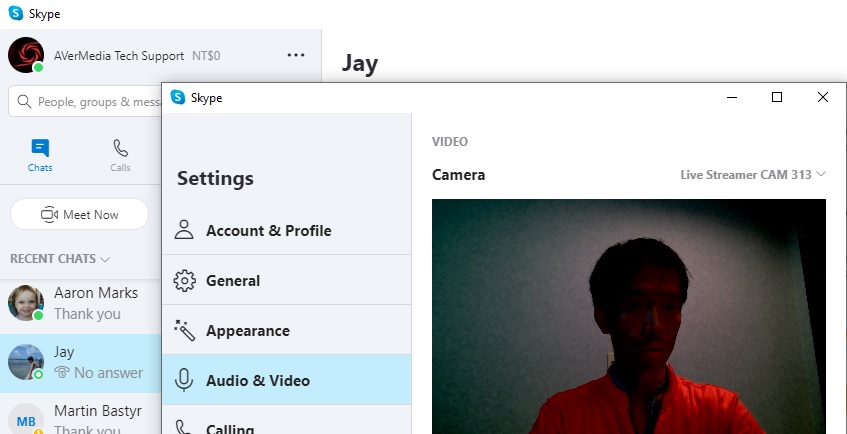Open General settings
Screen dimensions: 847x434
click(x=287, y=281)
